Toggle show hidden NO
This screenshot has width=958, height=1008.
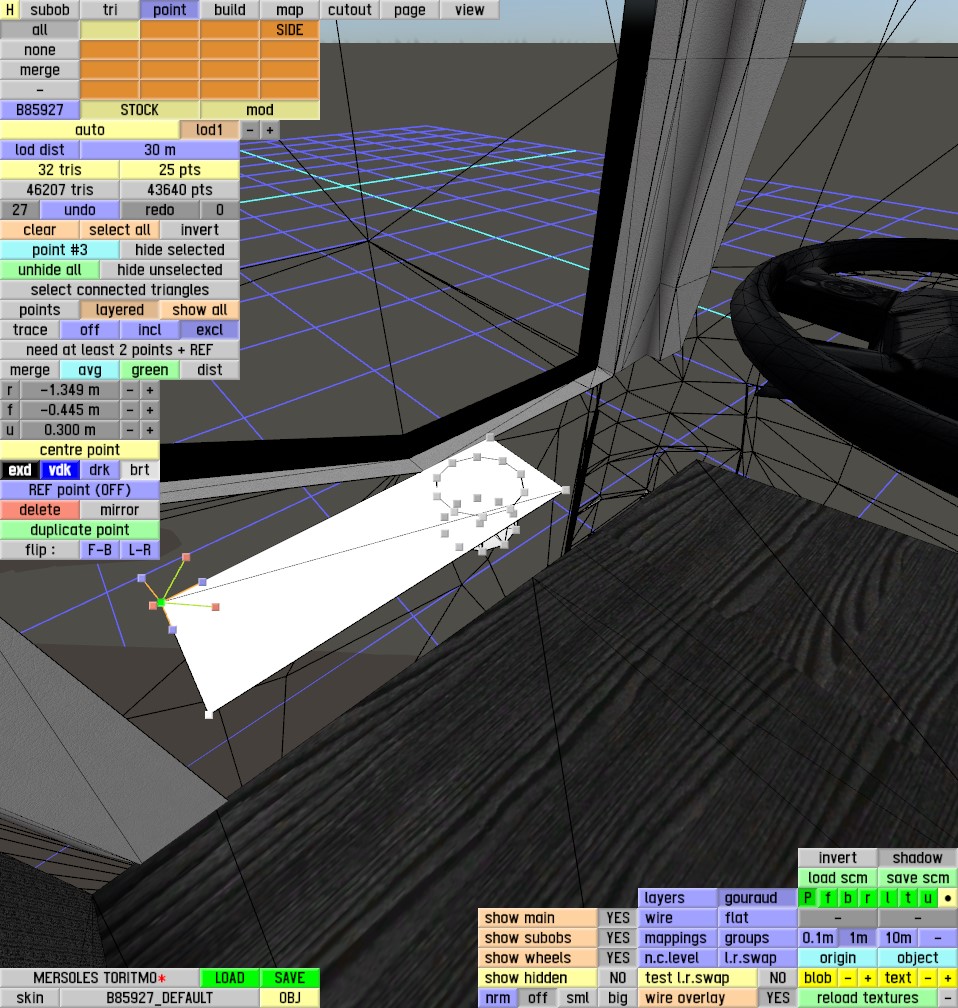point(618,978)
